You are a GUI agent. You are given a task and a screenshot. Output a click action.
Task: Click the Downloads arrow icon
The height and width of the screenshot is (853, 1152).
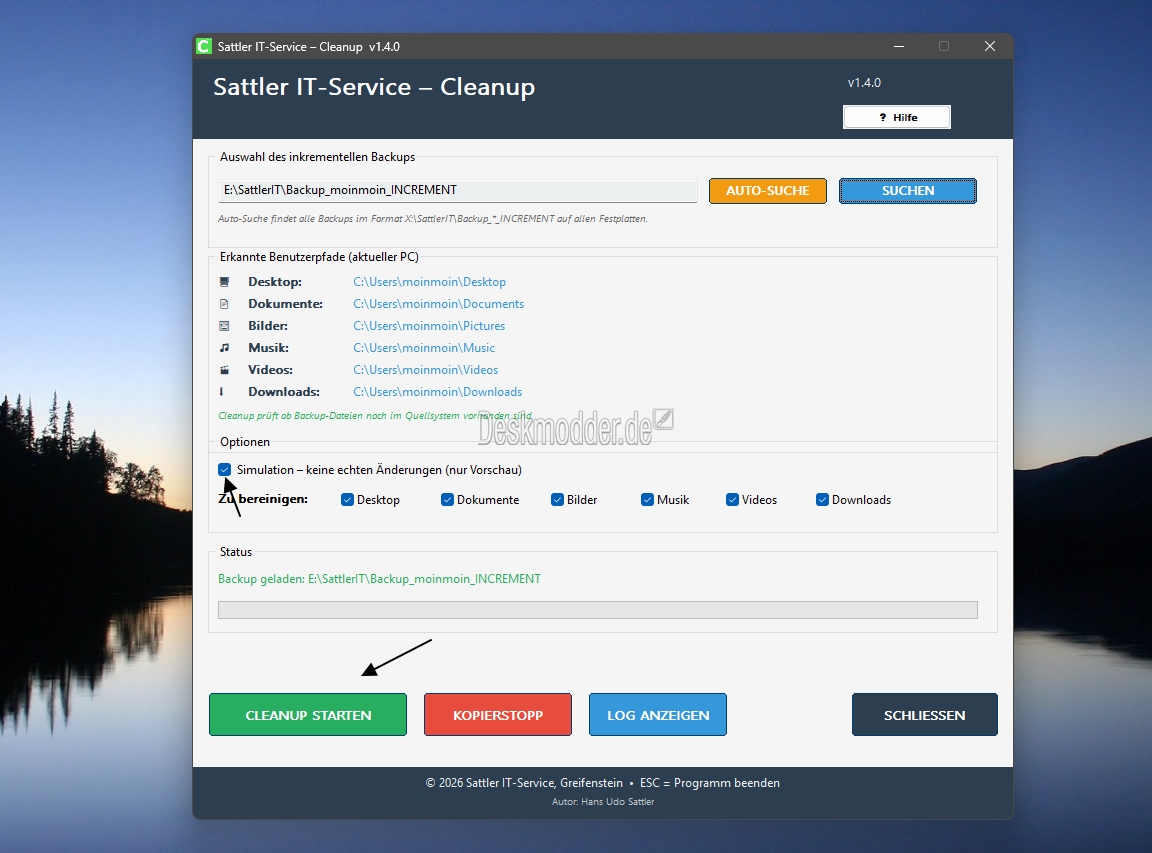tap(222, 392)
